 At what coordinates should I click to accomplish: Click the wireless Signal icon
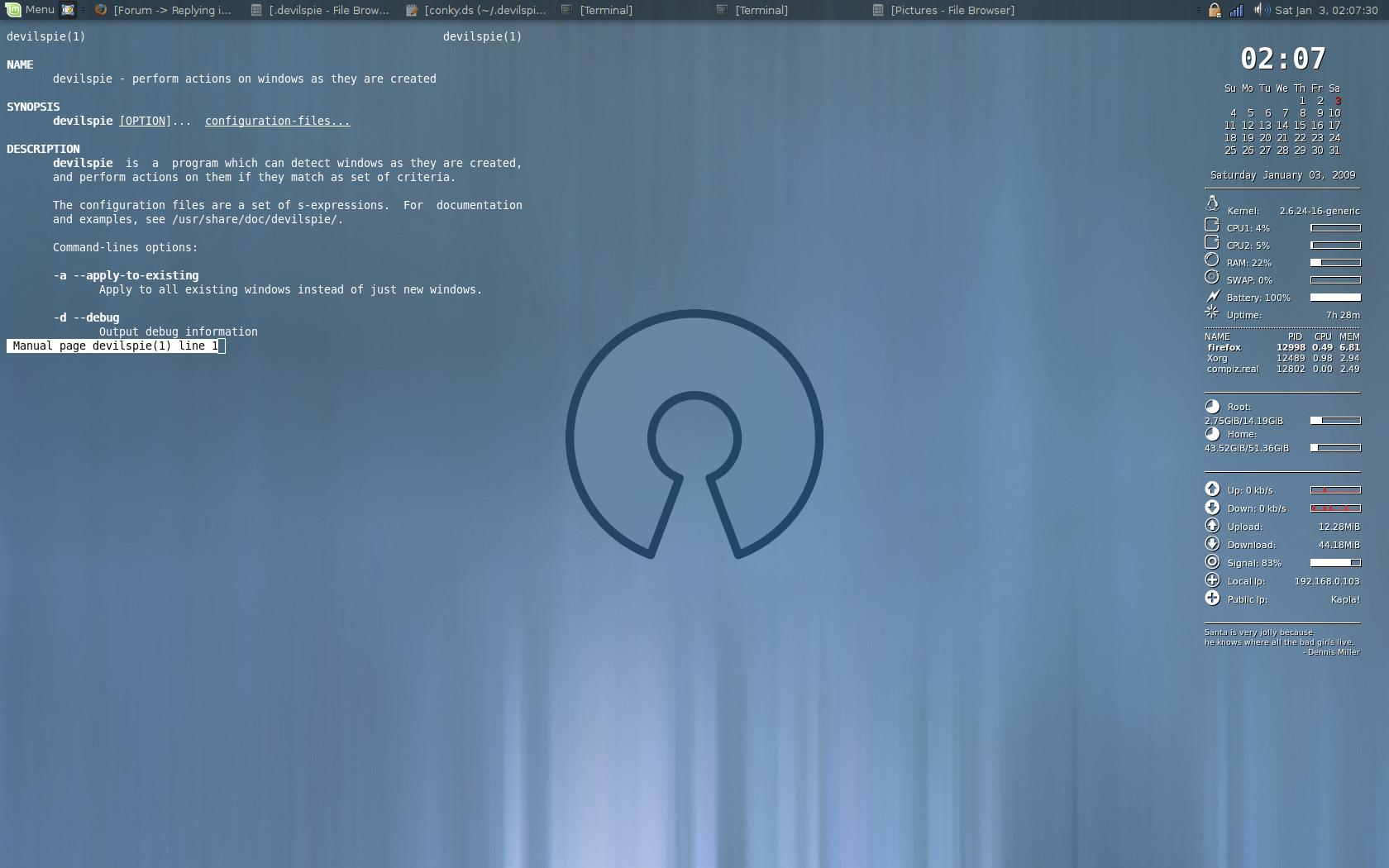click(1212, 561)
